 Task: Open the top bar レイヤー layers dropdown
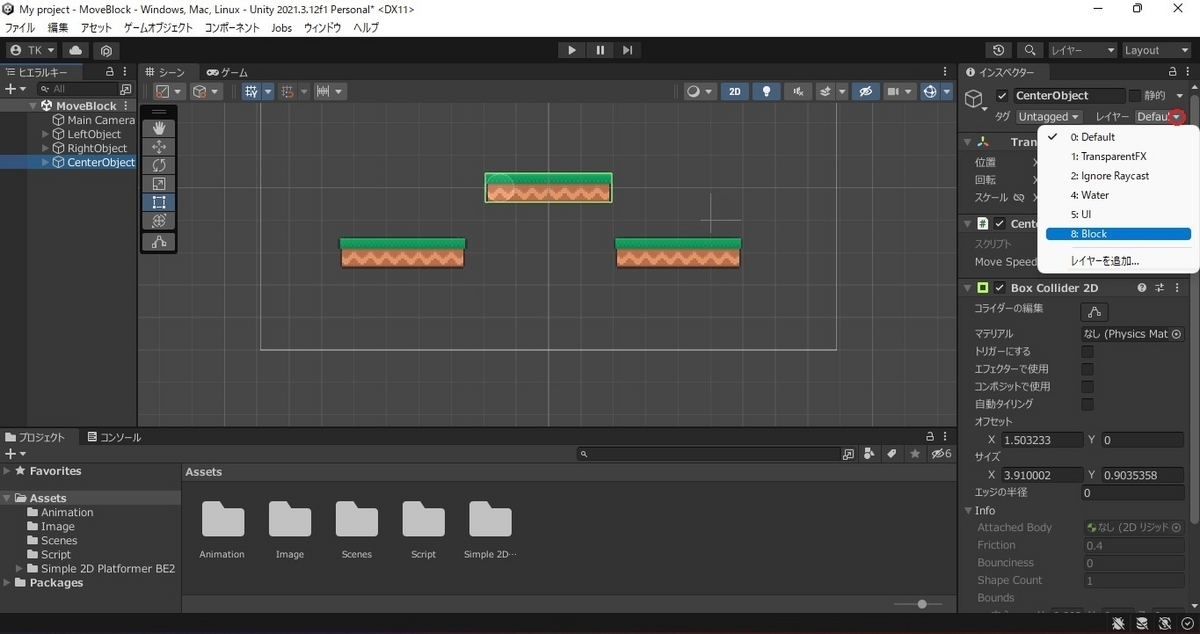point(1082,50)
